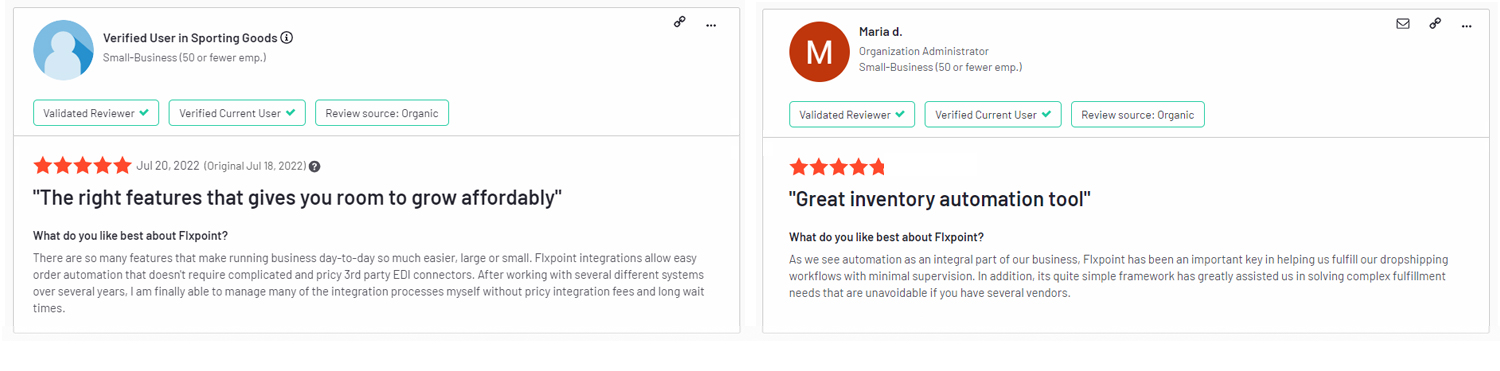The image size is (1500, 371).
Task: Click Validated Reviewer badge on first review
Action: [x=96, y=113]
